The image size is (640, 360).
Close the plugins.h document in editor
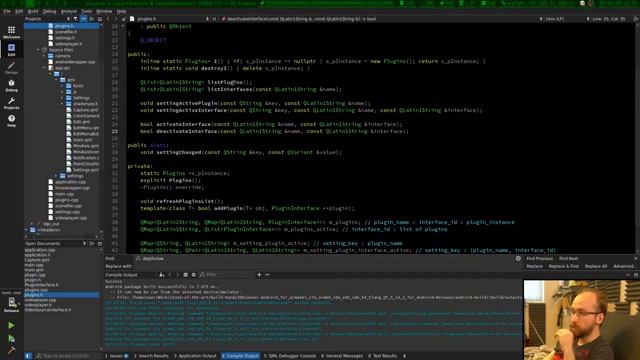[215, 19]
